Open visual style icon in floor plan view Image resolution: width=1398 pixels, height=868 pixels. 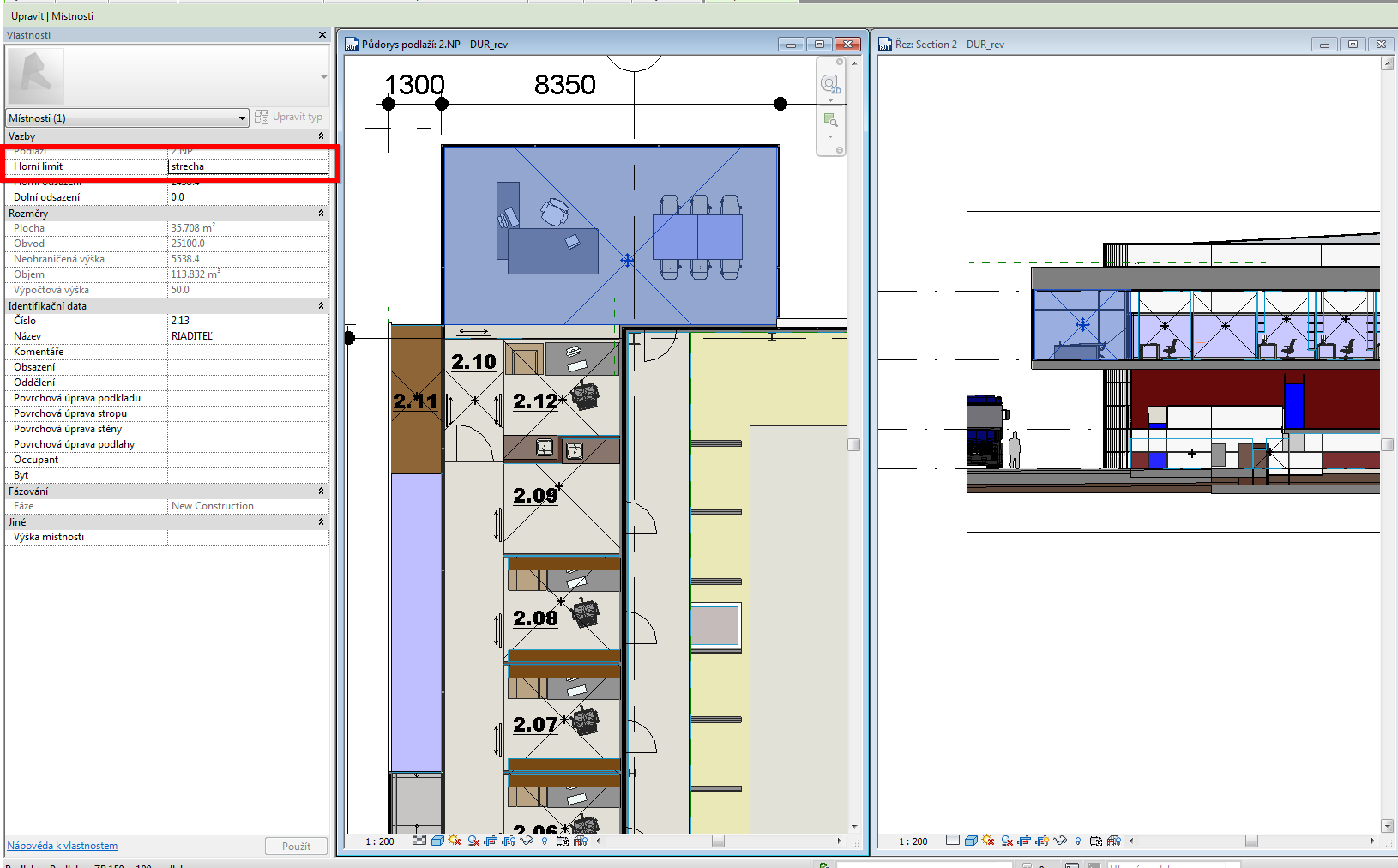pyautogui.click(x=437, y=841)
